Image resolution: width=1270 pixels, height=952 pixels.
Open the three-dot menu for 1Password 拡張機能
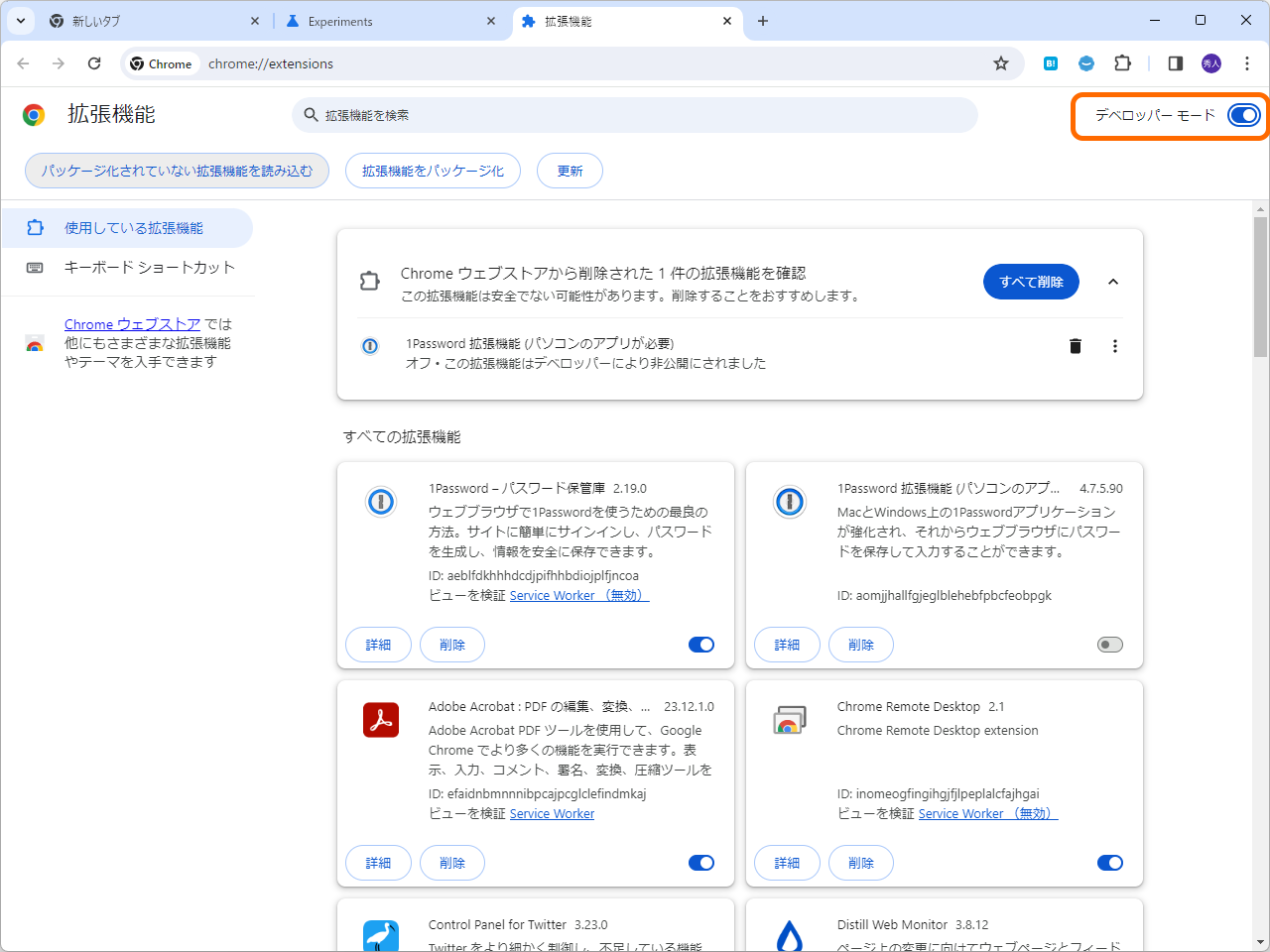1115,346
